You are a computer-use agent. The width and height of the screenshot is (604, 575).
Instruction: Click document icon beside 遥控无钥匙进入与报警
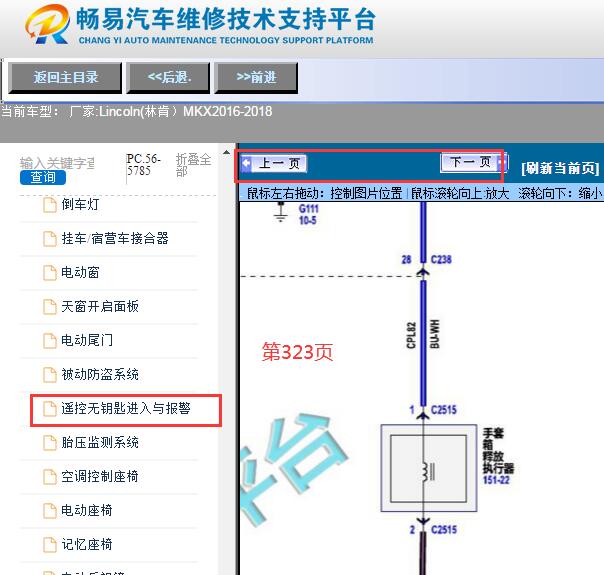pos(49,409)
